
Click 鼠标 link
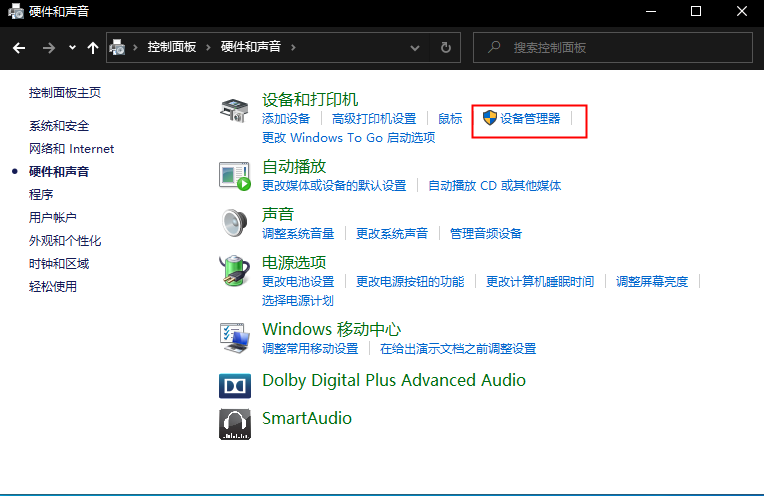point(450,118)
